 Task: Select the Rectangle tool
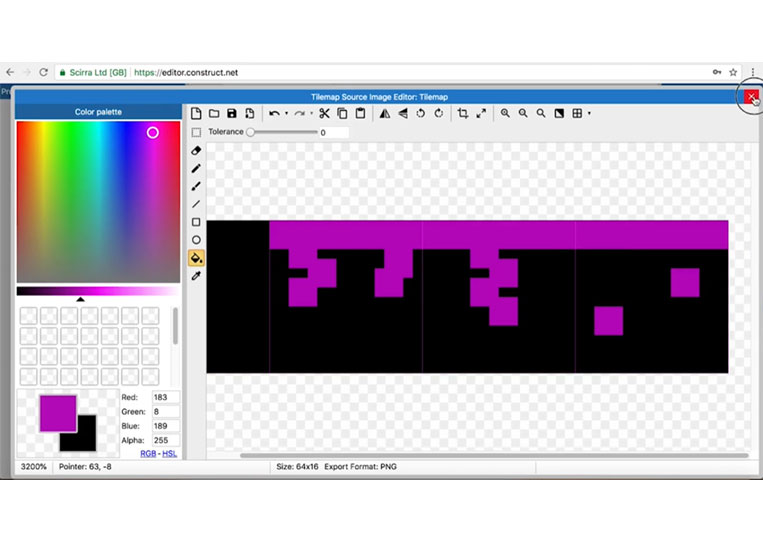(x=196, y=222)
